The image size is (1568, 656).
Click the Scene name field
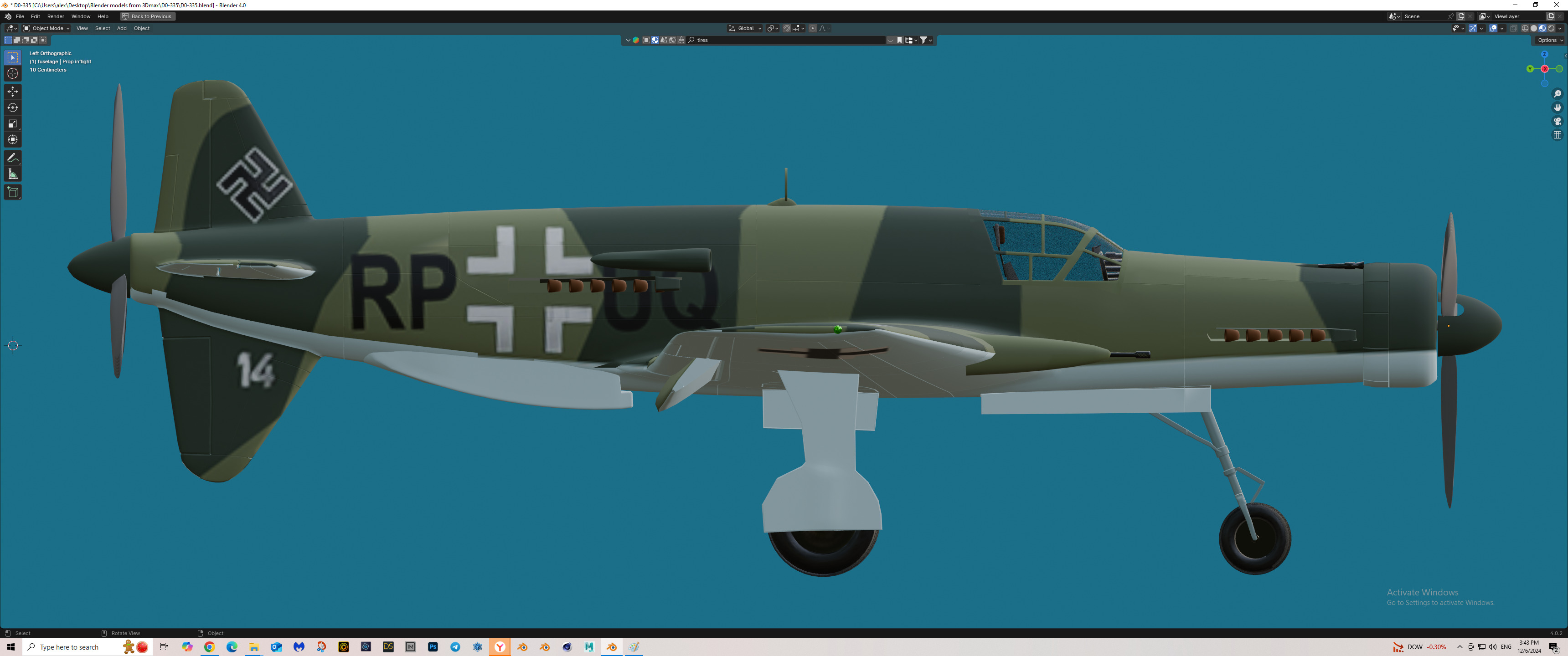(x=1424, y=16)
